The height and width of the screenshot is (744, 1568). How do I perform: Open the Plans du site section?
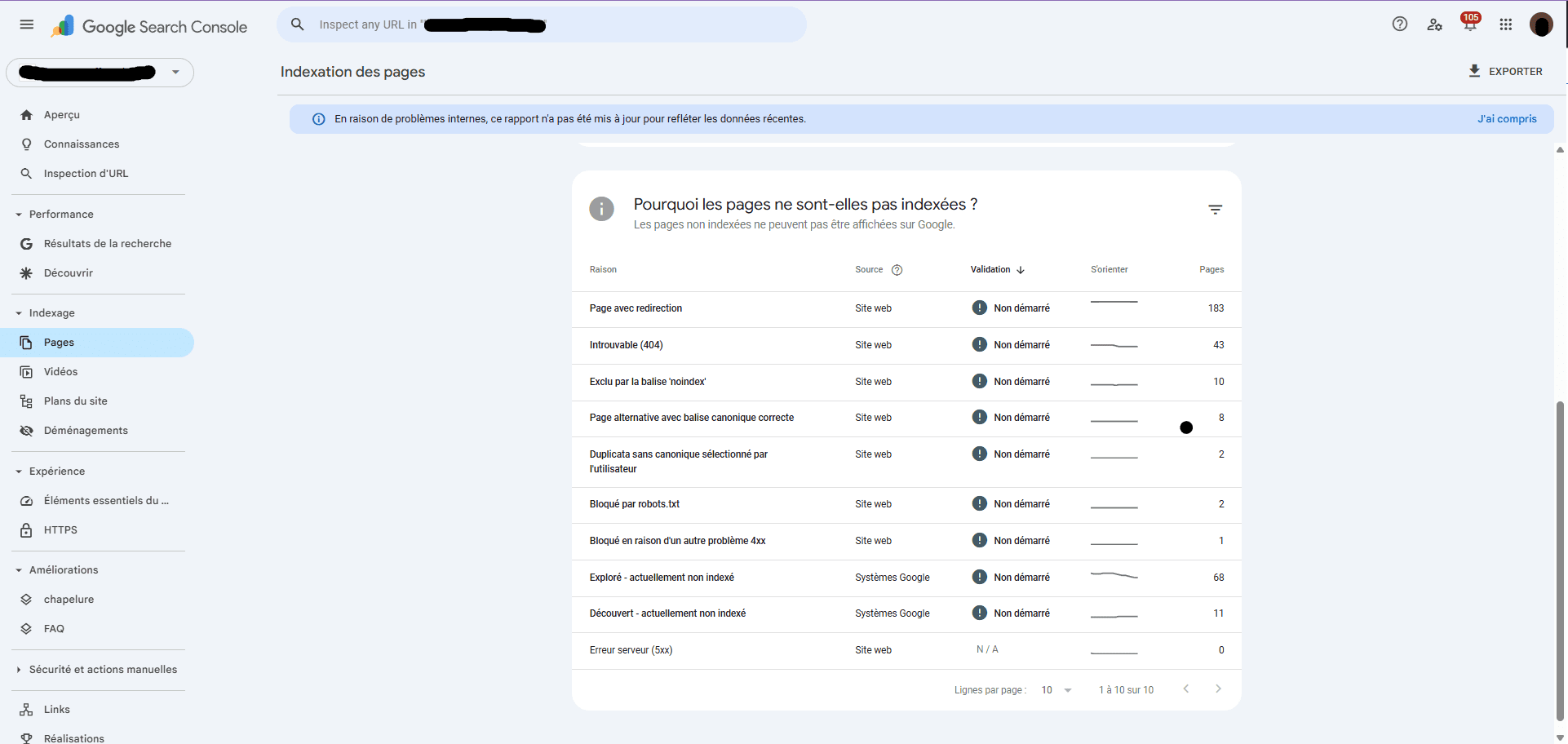[x=26, y=401]
